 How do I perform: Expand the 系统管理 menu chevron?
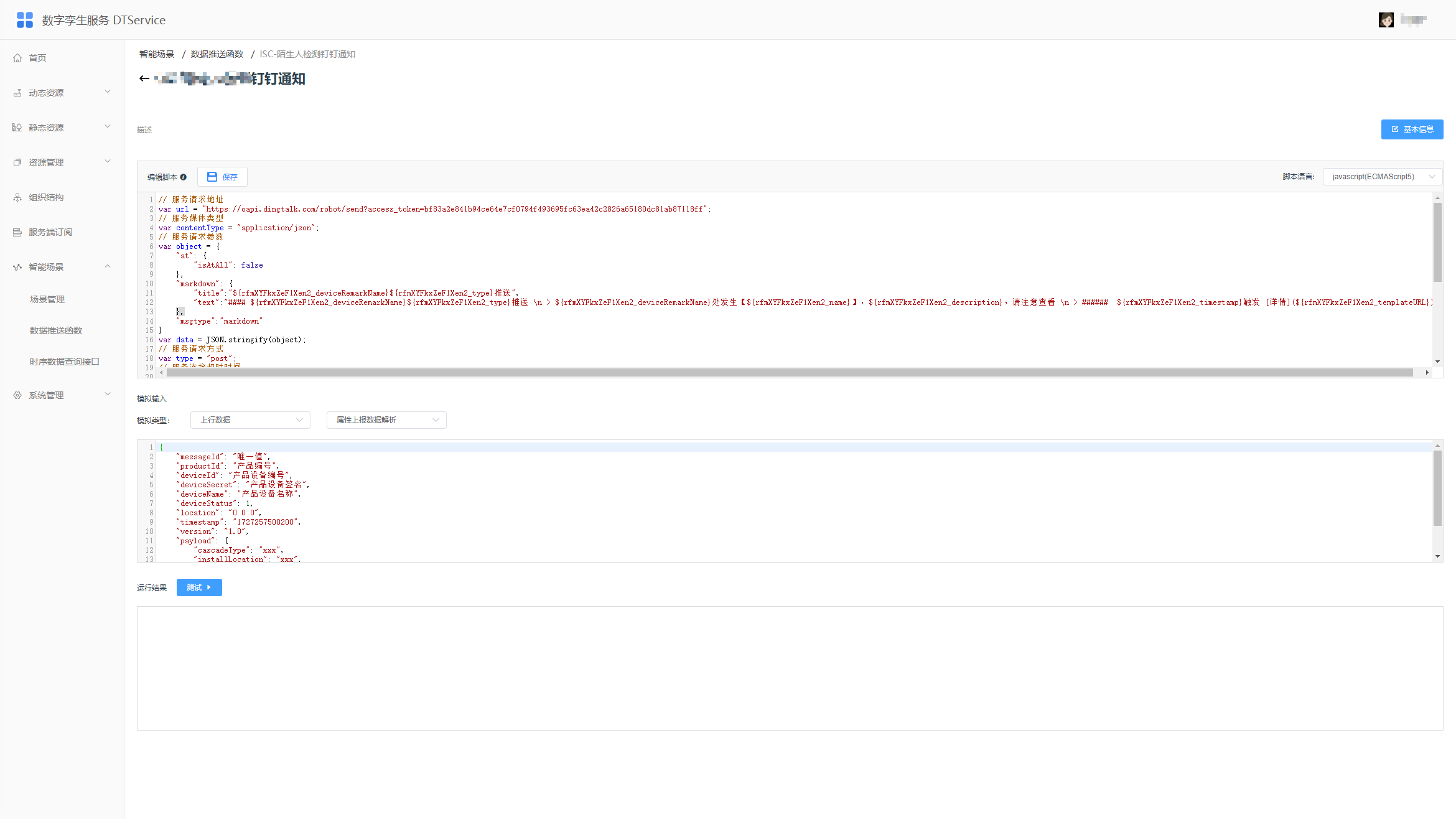[108, 395]
